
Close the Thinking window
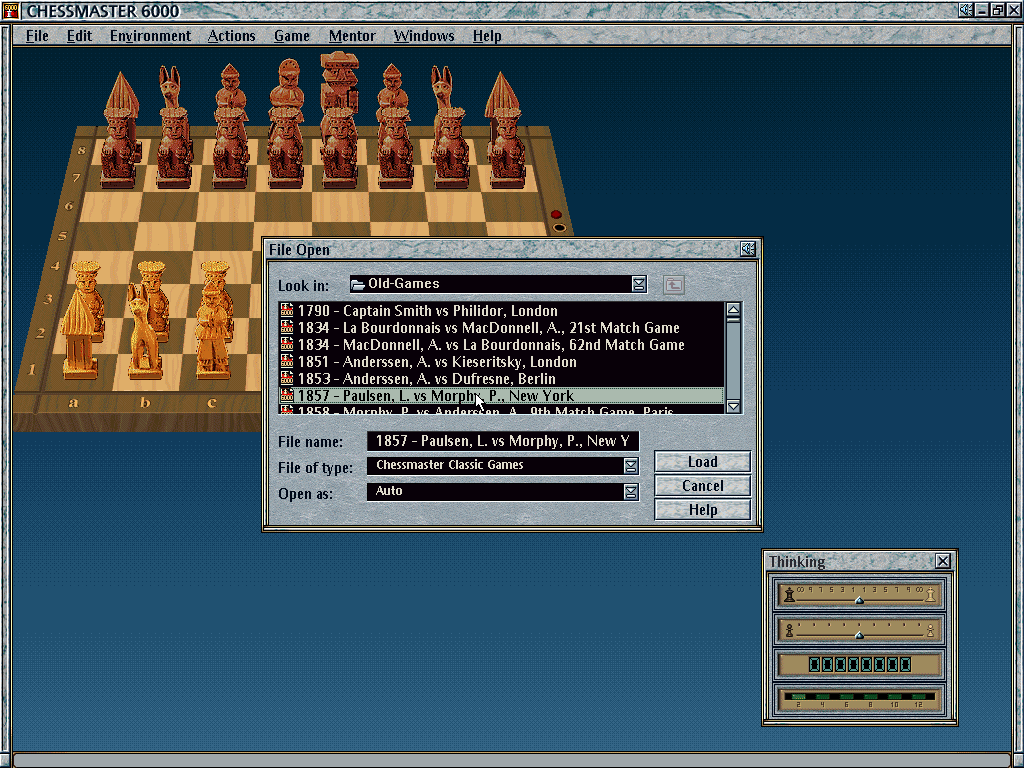pos(943,561)
